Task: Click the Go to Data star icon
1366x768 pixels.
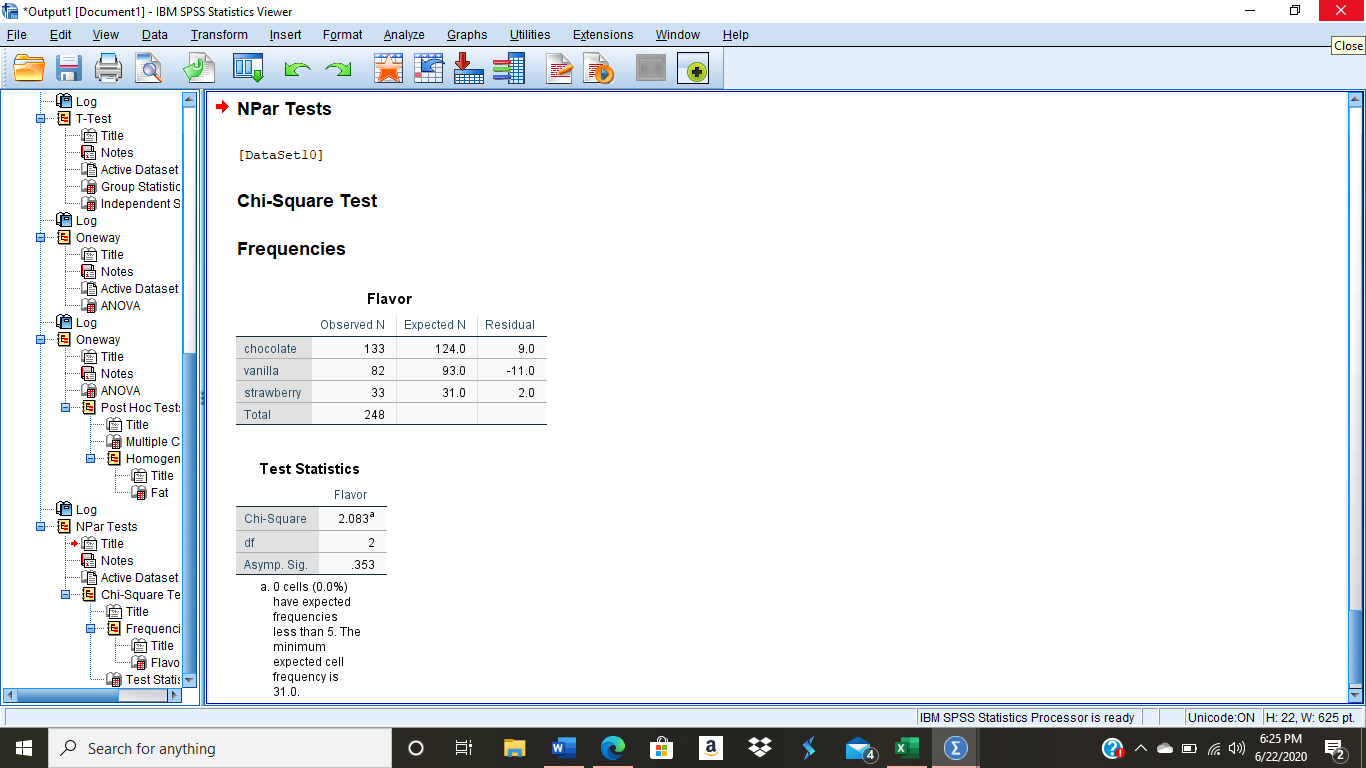Action: click(x=388, y=68)
